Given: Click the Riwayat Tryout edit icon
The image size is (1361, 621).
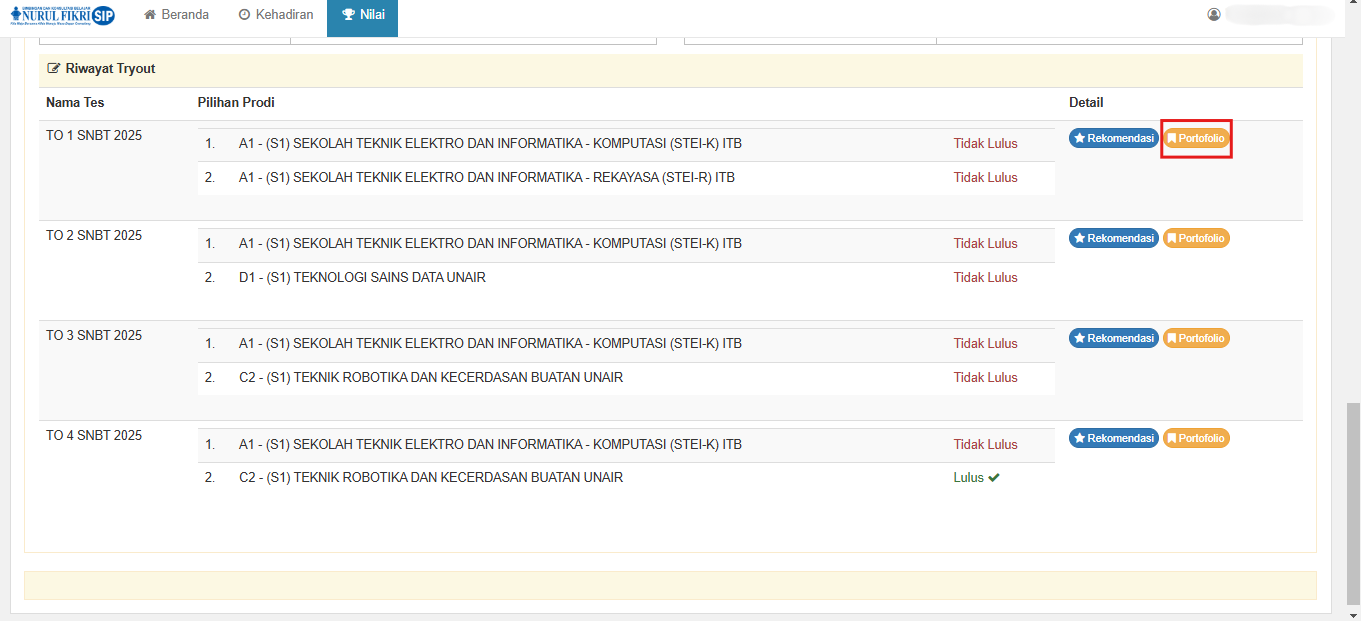Looking at the screenshot, I should (54, 69).
